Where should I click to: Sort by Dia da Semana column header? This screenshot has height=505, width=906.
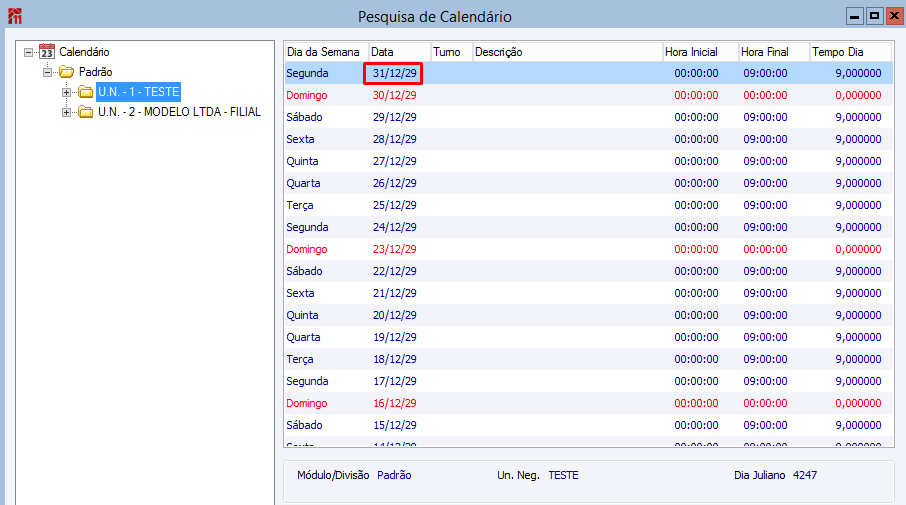(326, 52)
